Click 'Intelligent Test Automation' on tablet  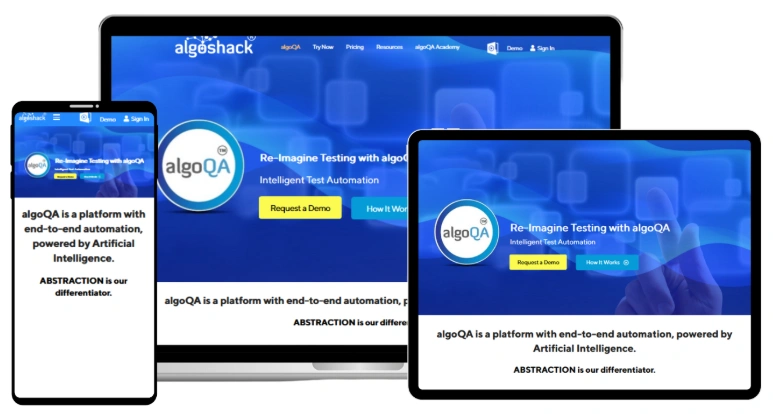coord(552,242)
